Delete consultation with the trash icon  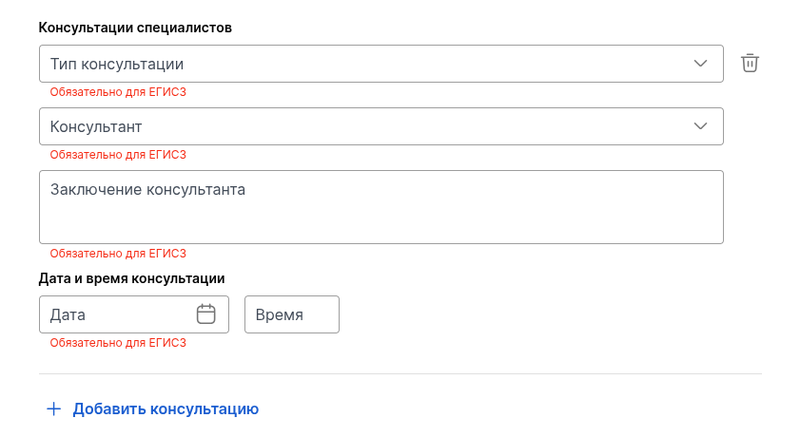pos(749,63)
